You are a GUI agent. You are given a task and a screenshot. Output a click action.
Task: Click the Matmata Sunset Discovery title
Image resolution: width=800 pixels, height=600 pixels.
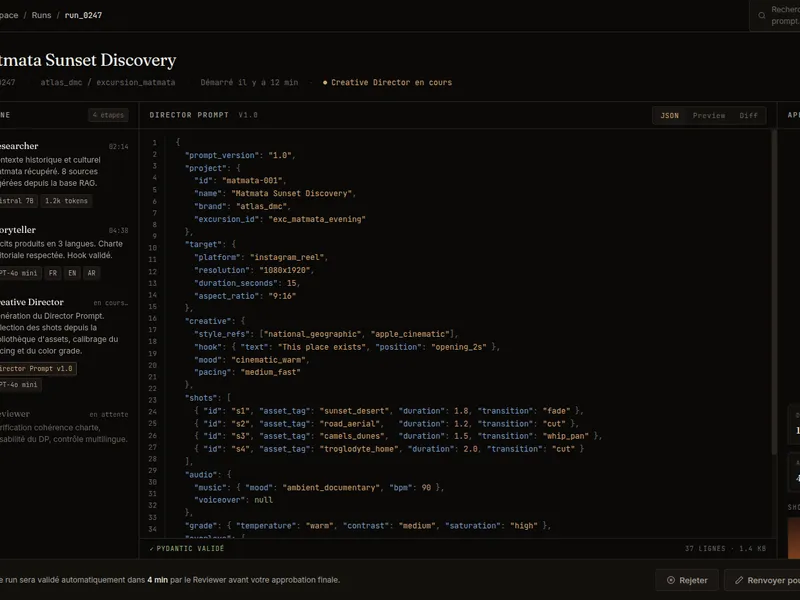88,60
